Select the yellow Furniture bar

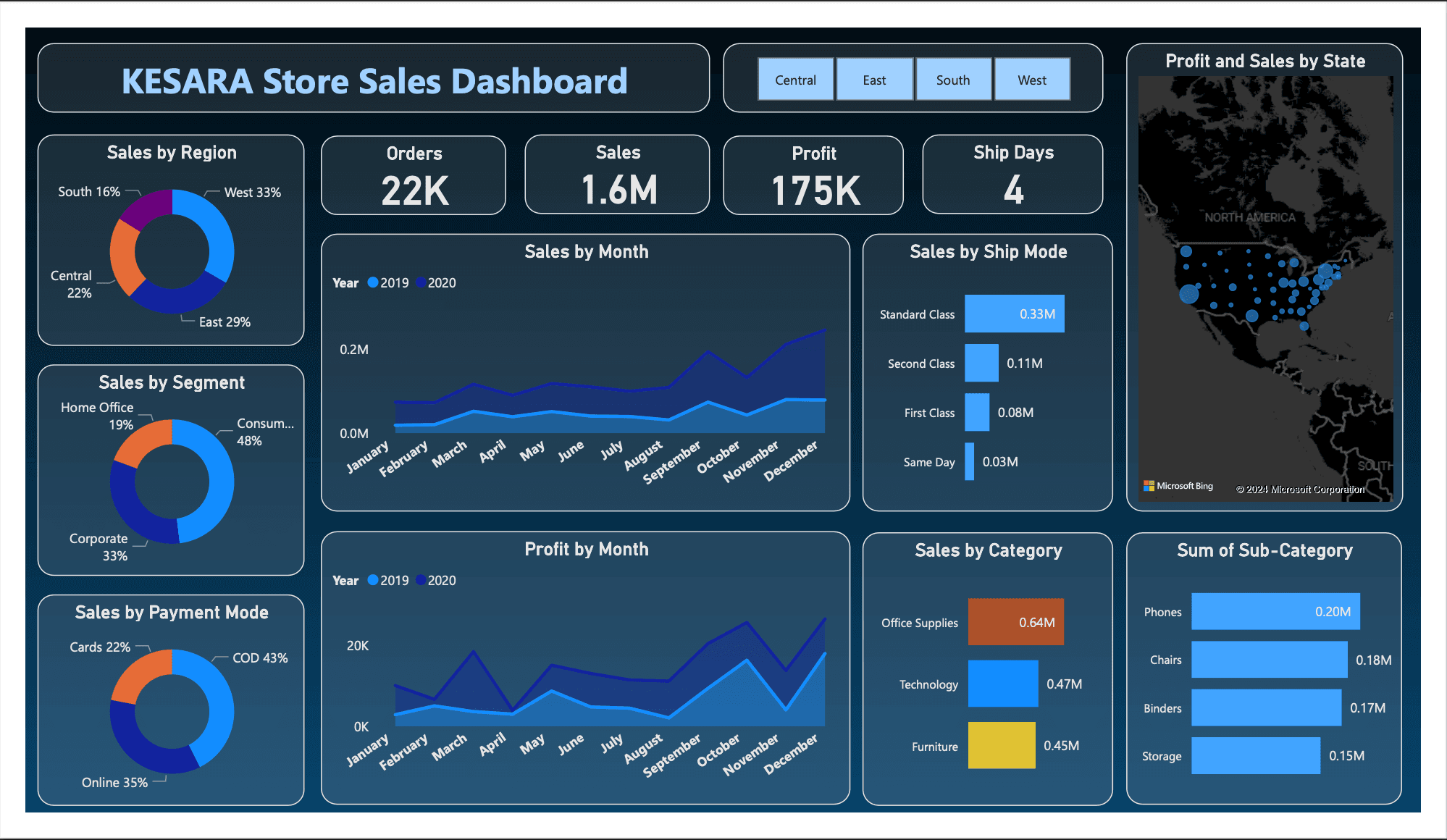pos(1001,745)
